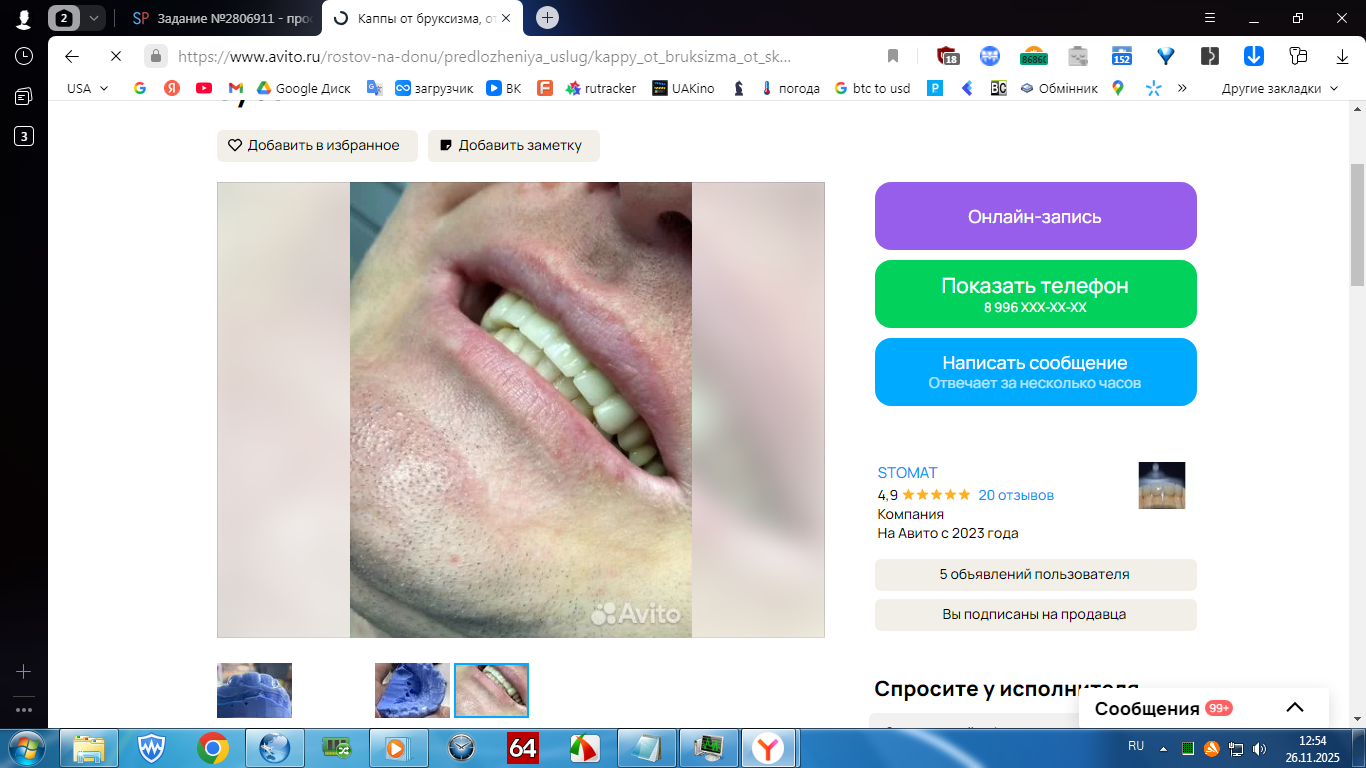1366x768 pixels.
Task: Click the Онлайн-запись button
Action: click(x=1035, y=216)
